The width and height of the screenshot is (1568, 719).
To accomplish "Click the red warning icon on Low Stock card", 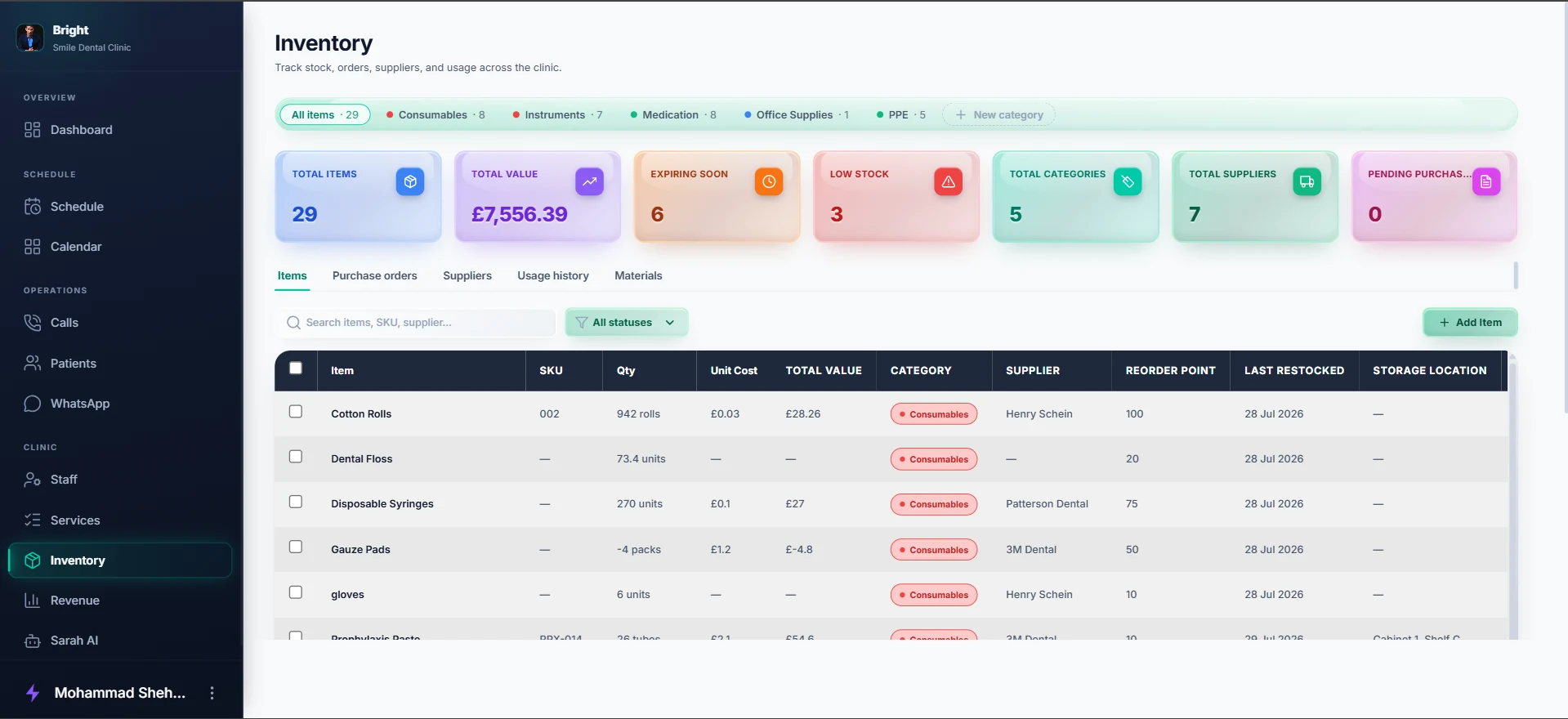I will pyautogui.click(x=948, y=181).
